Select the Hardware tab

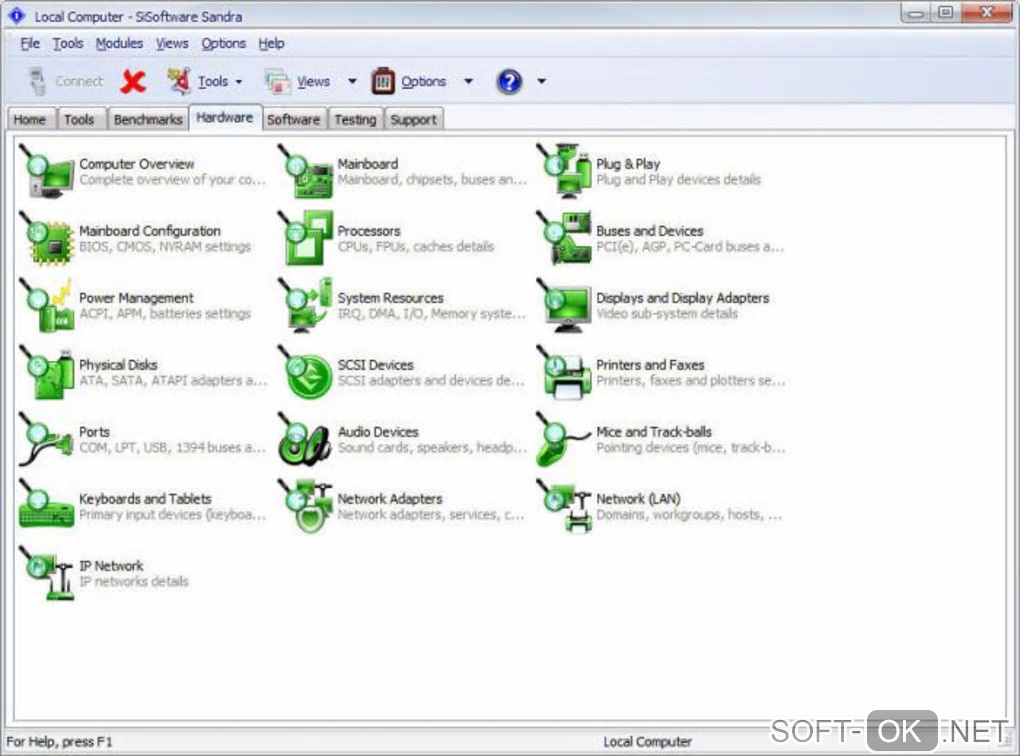pos(225,118)
